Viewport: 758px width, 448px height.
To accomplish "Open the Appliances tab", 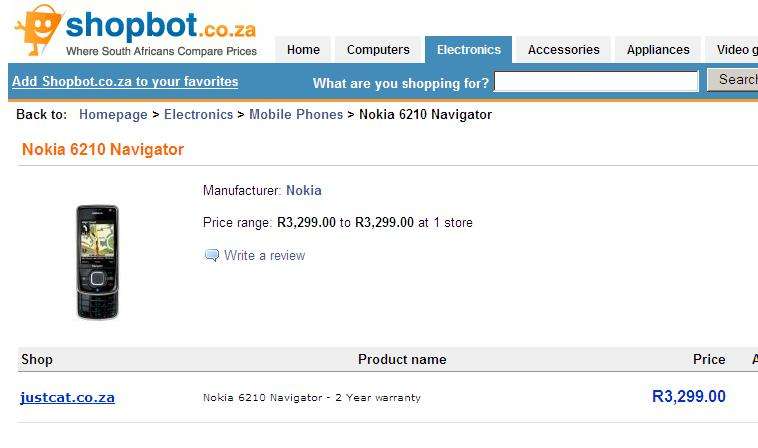I will [x=658, y=50].
